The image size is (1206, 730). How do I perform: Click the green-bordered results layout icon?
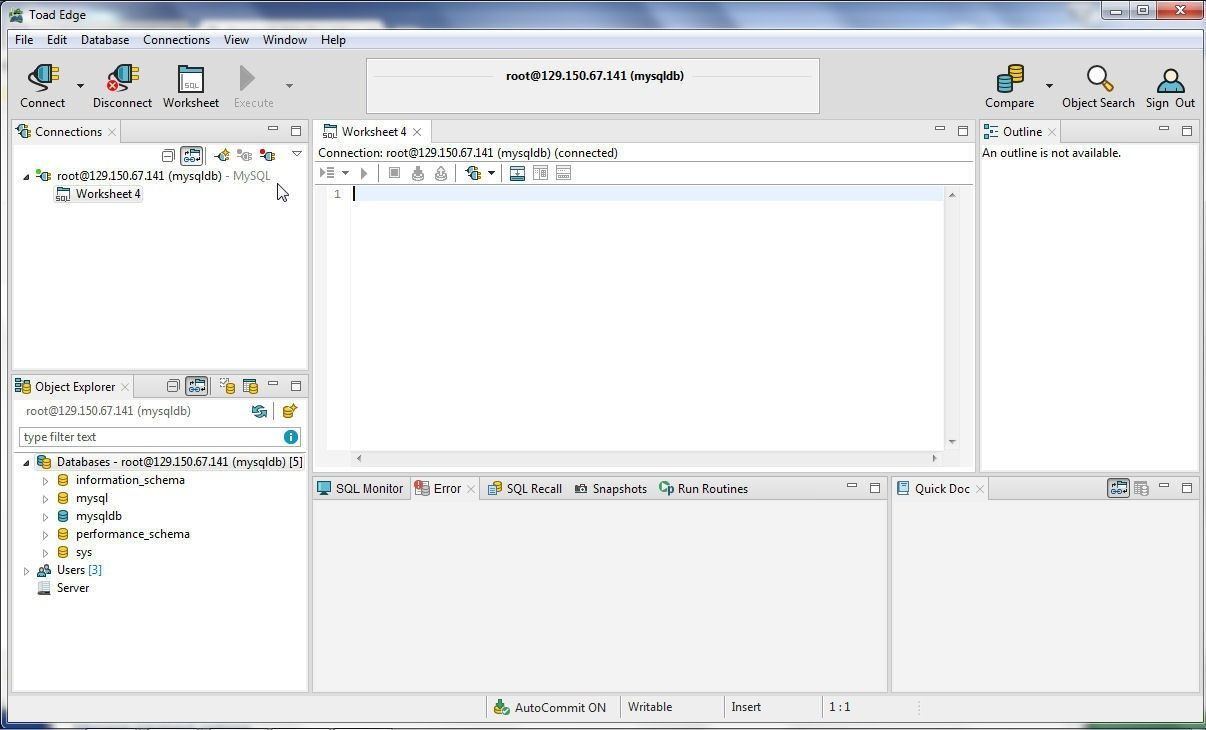click(517, 173)
